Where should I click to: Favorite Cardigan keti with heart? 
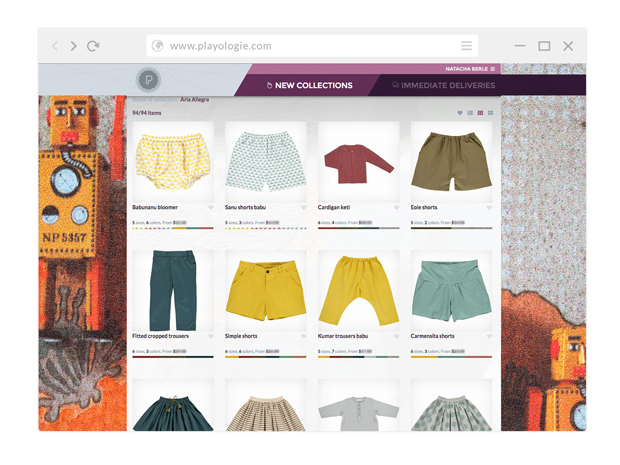397,208
